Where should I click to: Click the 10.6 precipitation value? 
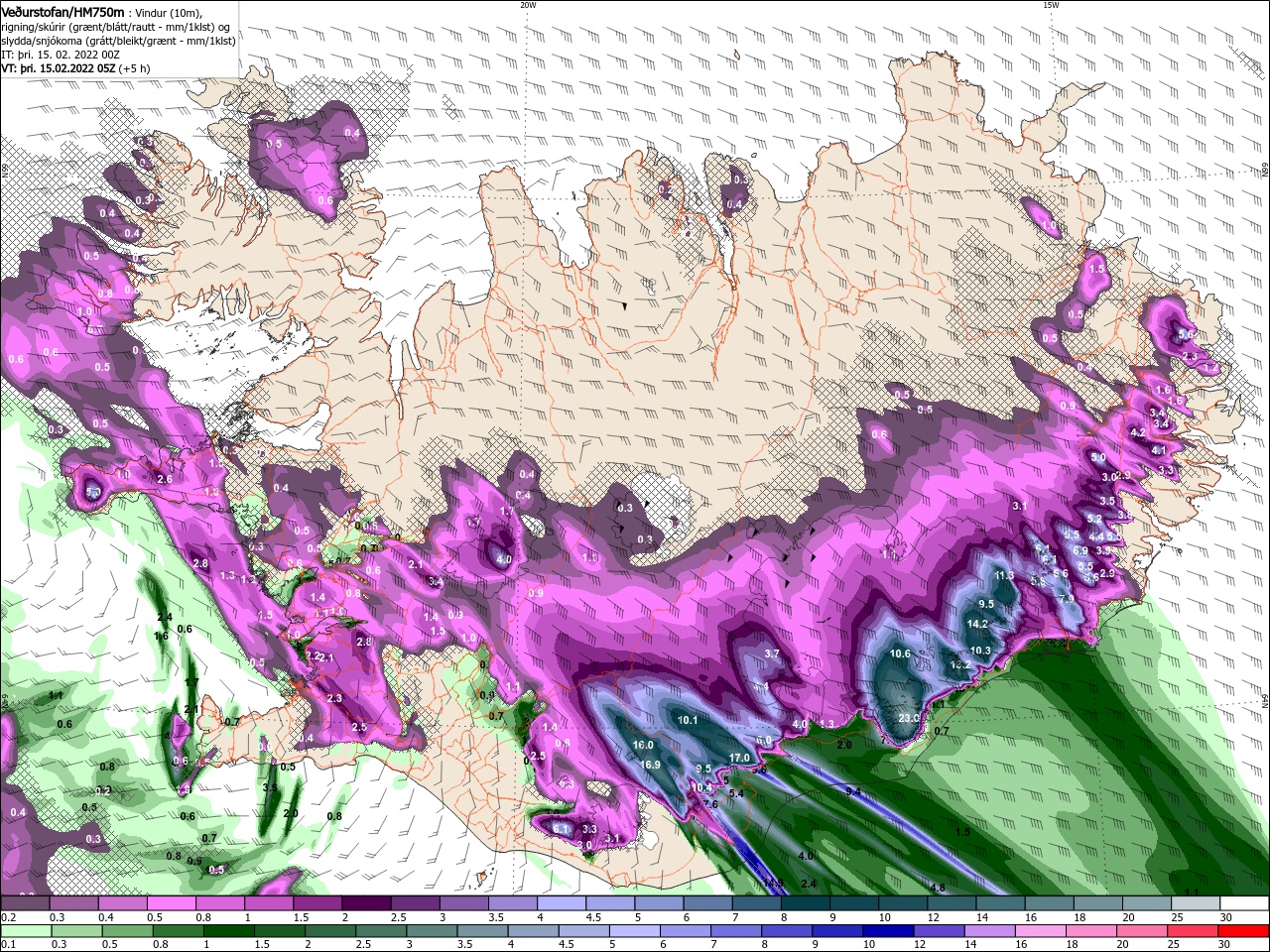point(900,654)
